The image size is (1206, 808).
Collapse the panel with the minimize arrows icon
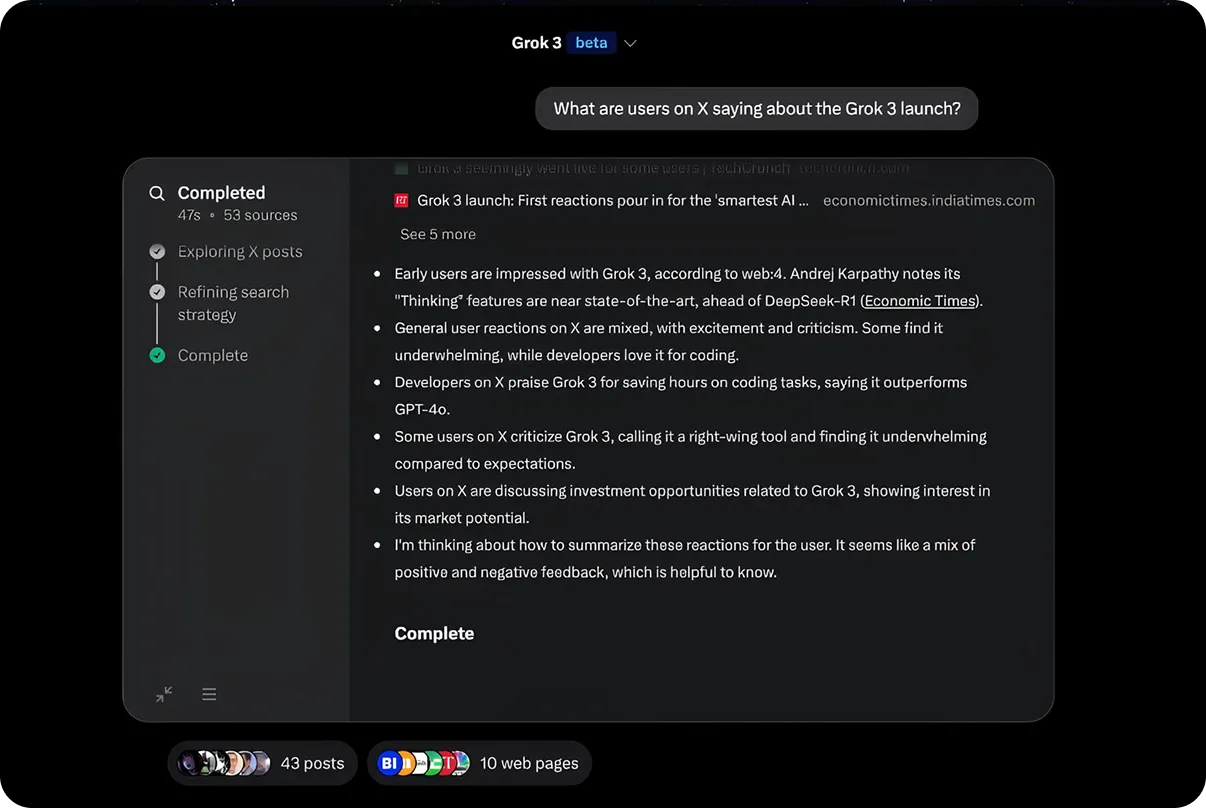pos(164,694)
